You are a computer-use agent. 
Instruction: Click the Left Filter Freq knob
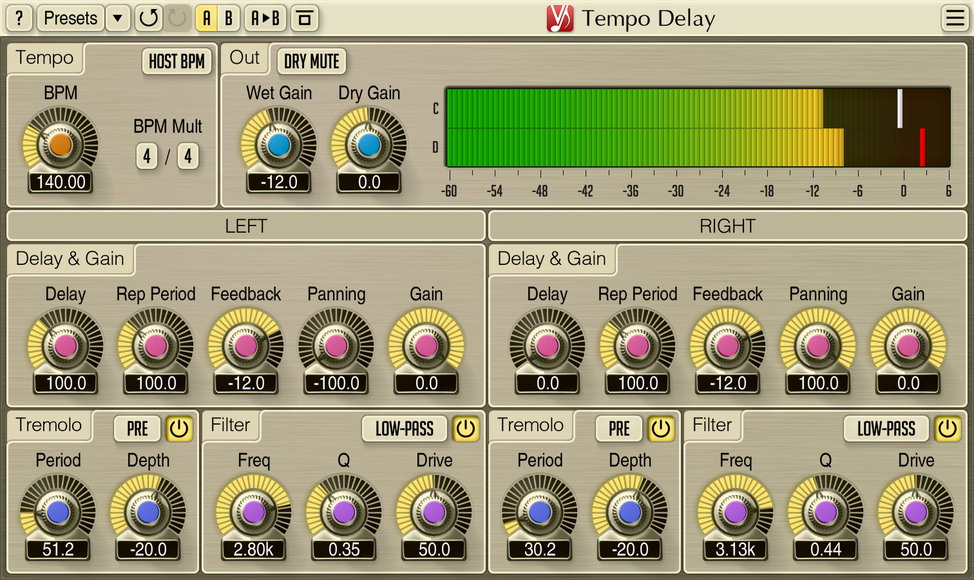click(253, 512)
